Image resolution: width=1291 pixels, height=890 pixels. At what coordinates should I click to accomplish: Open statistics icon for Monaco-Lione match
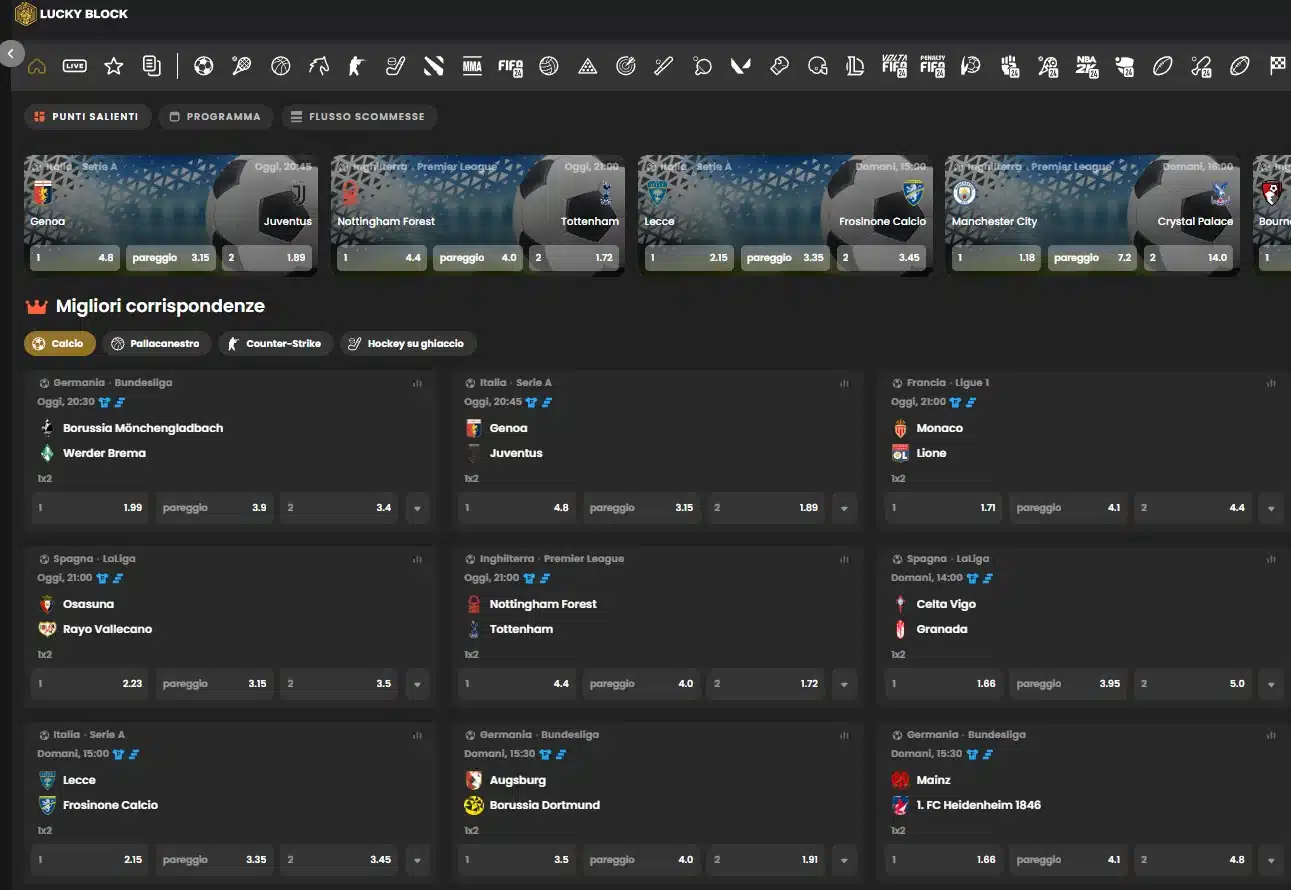pyautogui.click(x=1271, y=383)
